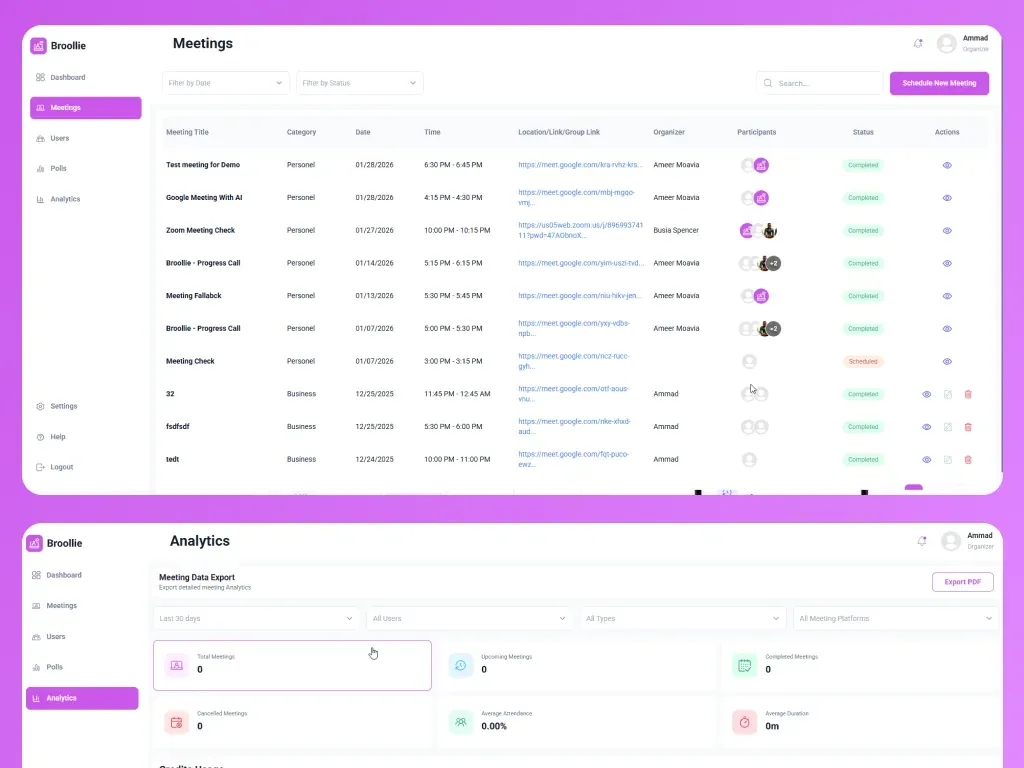Click participants avatars of Zoom Meeting Check

pos(758,231)
